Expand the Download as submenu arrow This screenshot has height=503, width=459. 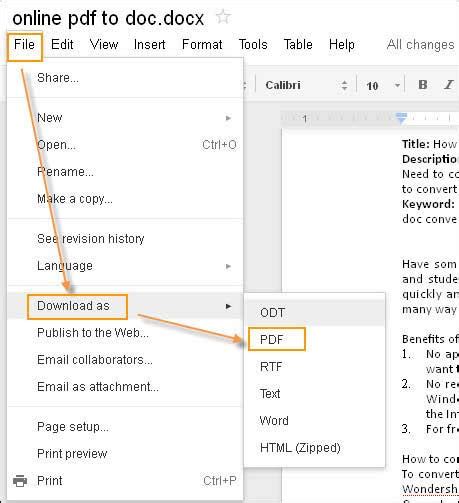(x=228, y=306)
